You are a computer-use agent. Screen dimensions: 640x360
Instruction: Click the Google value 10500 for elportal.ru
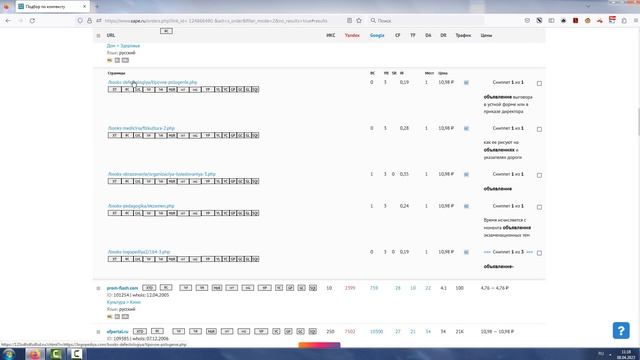point(376,332)
